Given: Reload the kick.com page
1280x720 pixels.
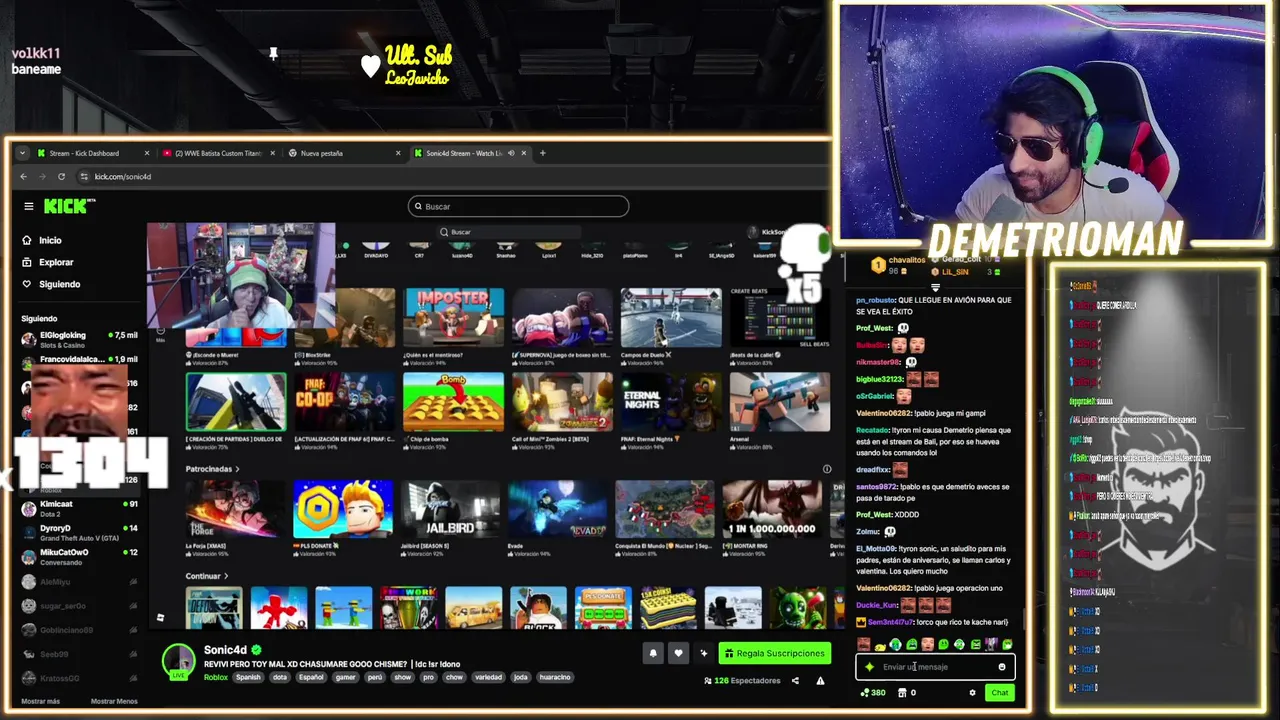Looking at the screenshot, I should (x=61, y=177).
